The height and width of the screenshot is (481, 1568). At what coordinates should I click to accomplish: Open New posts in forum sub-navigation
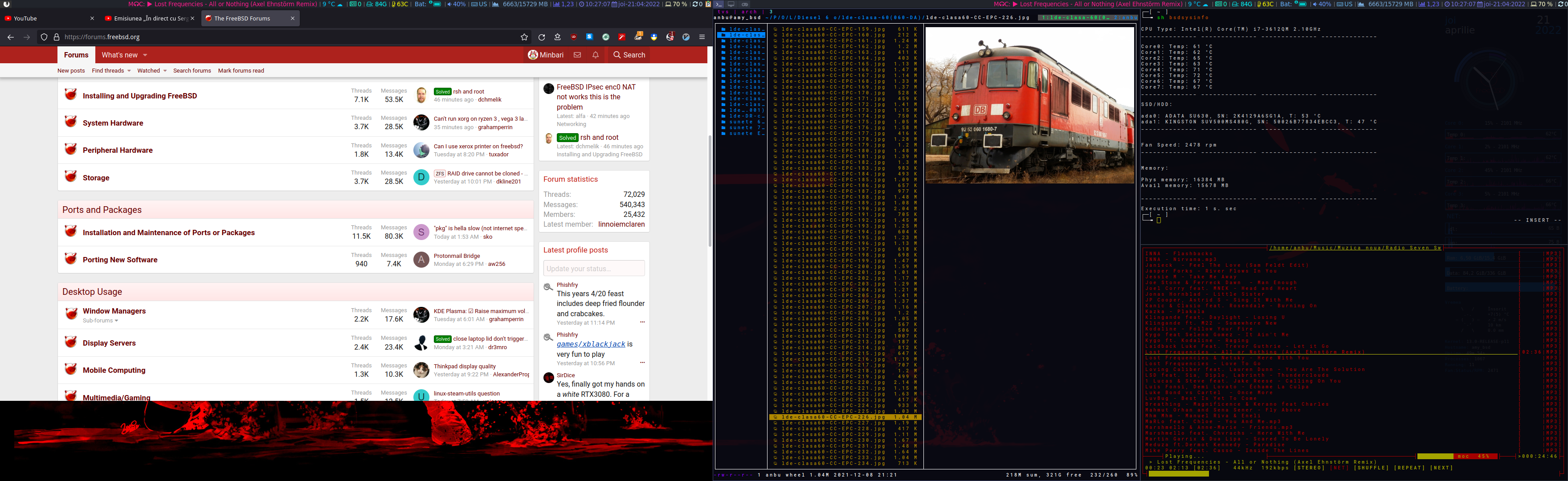pos(71,71)
